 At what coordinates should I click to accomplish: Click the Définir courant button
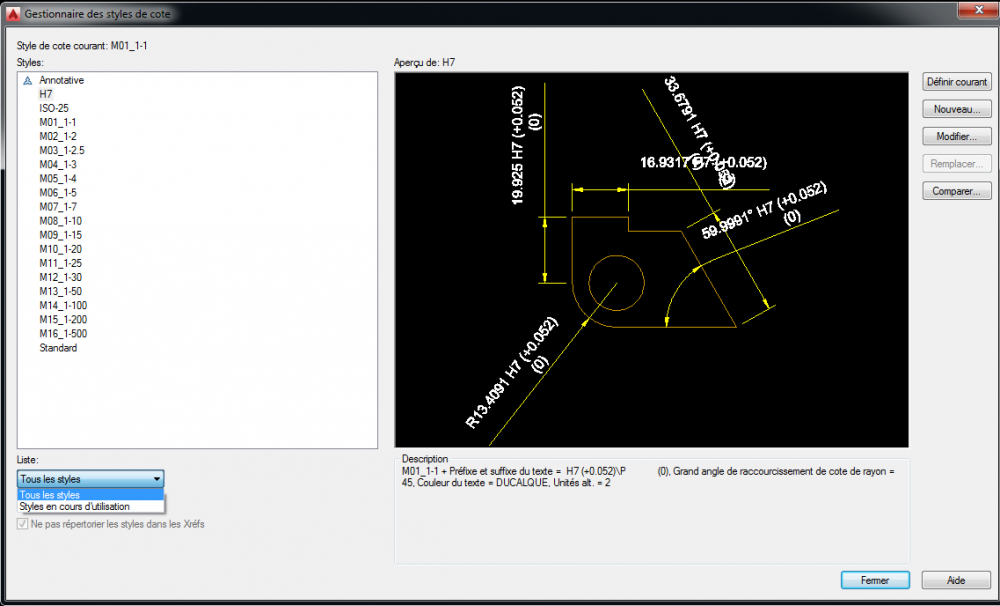(x=957, y=82)
